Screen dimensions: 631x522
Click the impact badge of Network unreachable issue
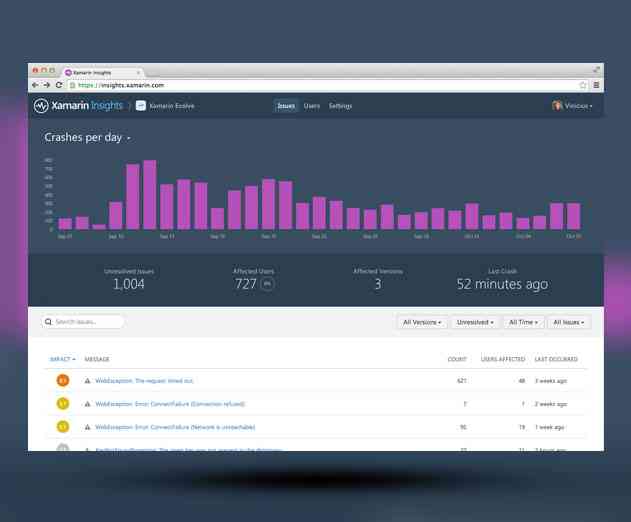click(x=63, y=427)
